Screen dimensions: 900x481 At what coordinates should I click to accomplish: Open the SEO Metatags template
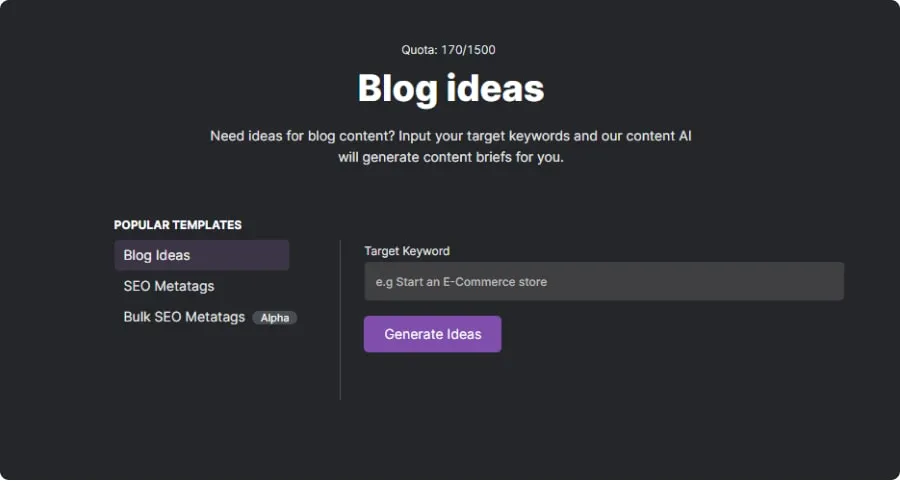[x=169, y=286]
